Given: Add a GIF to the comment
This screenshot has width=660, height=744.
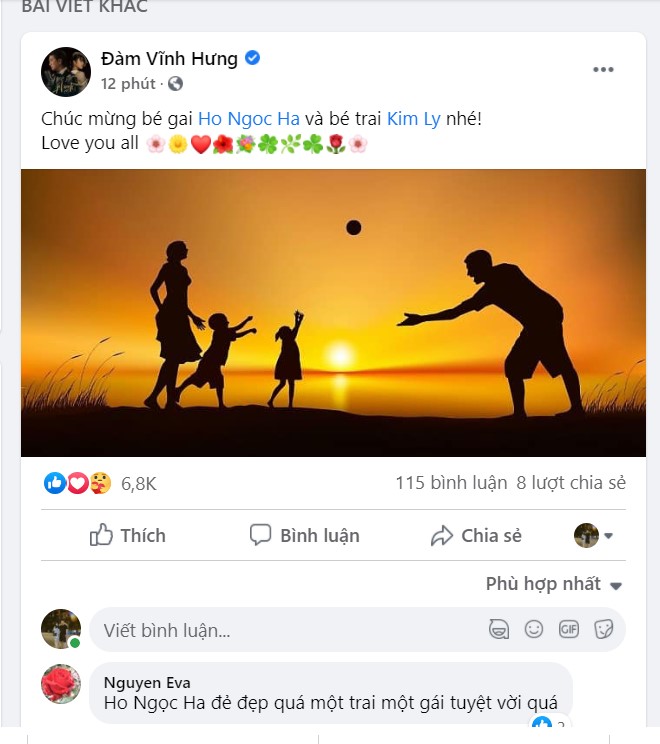Looking at the screenshot, I should [x=569, y=629].
